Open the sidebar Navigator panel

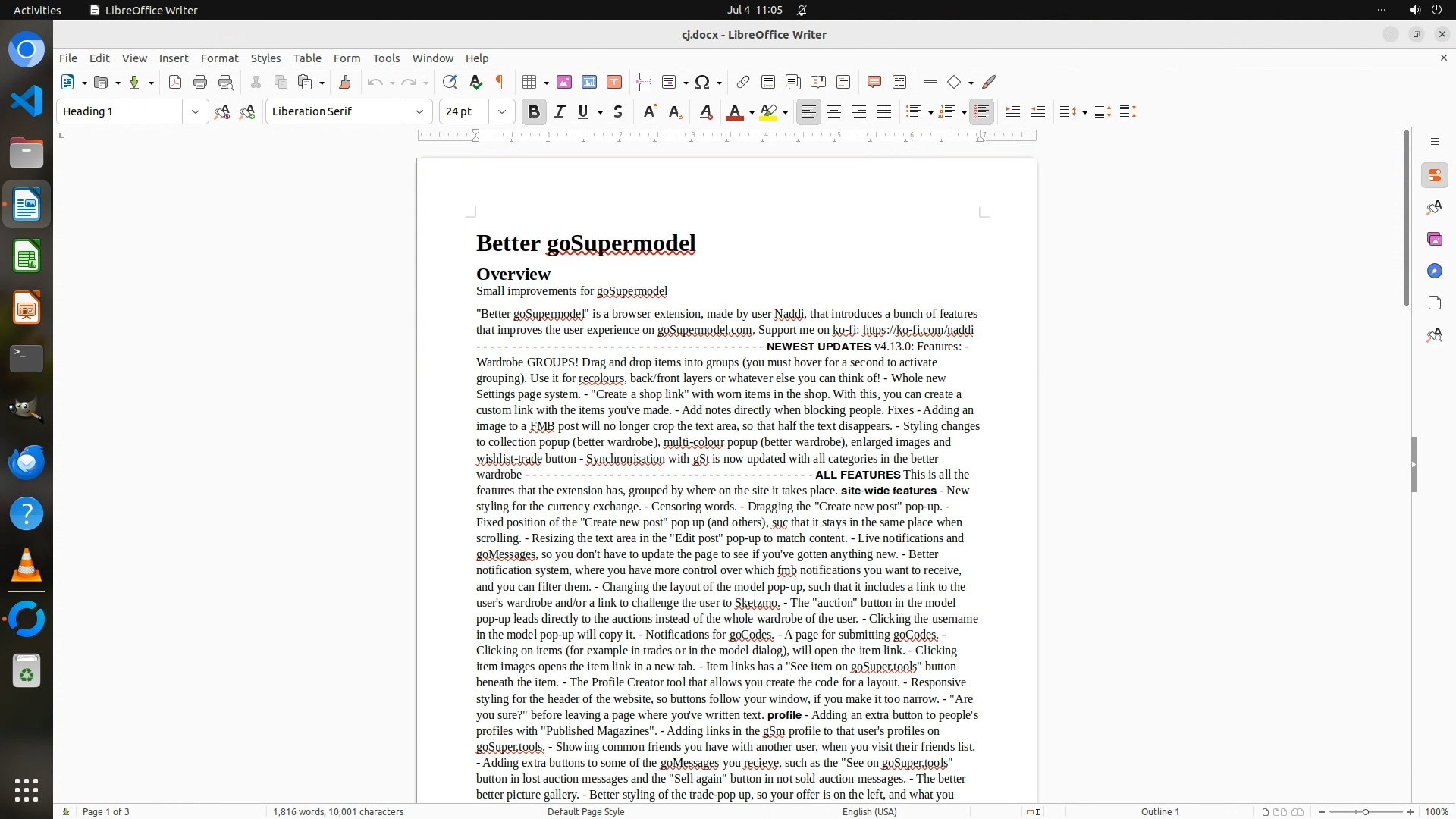click(1434, 271)
